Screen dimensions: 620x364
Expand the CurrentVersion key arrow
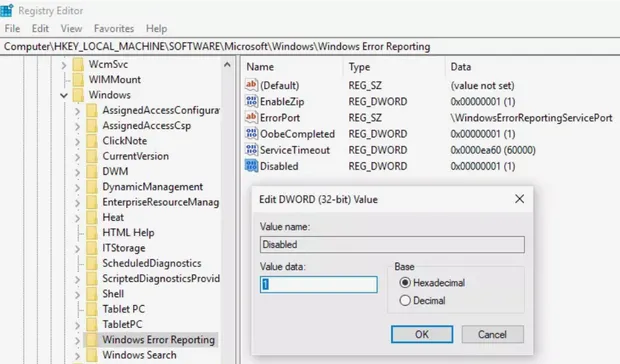(77, 157)
